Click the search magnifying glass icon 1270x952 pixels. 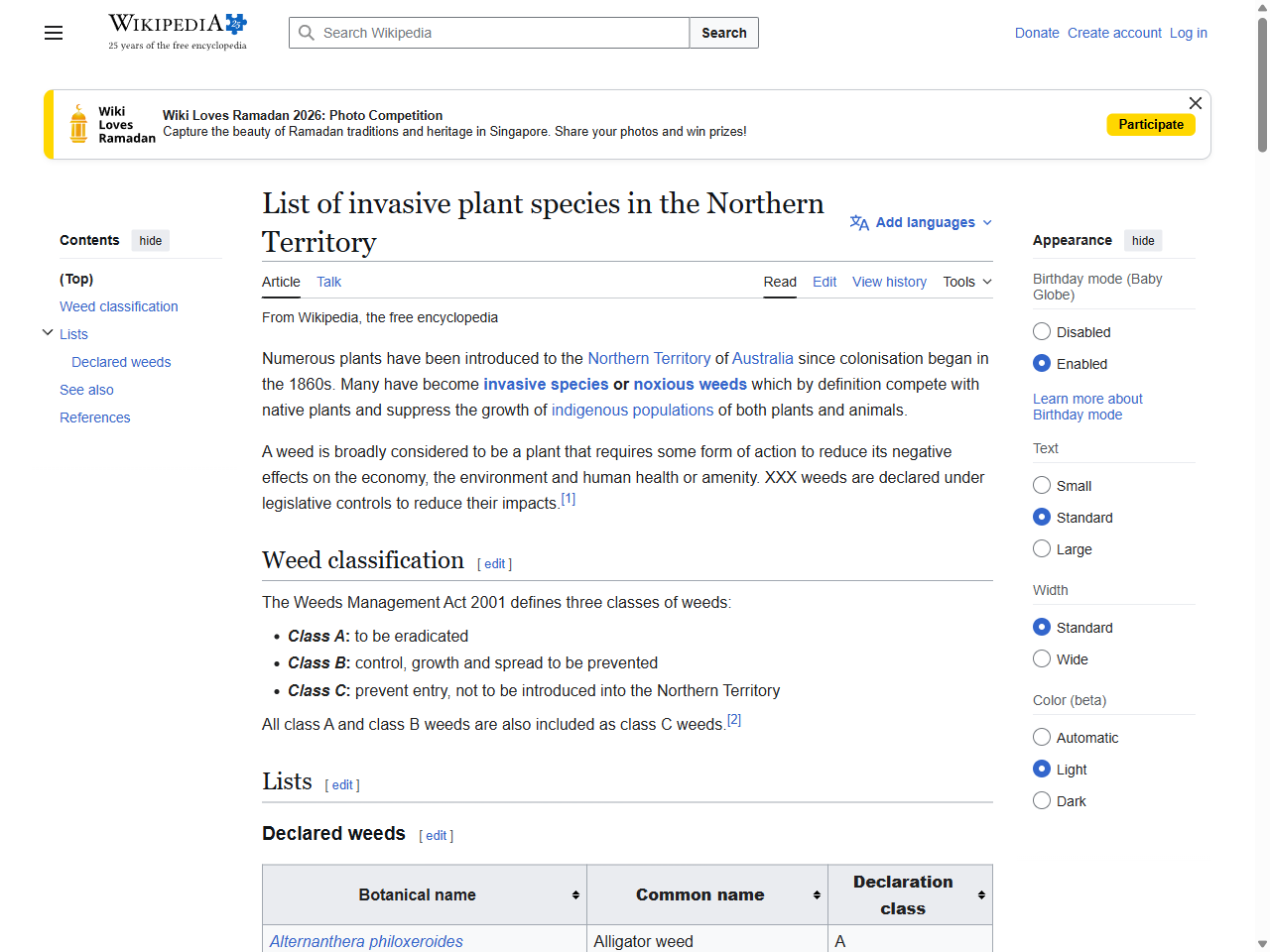click(x=308, y=32)
